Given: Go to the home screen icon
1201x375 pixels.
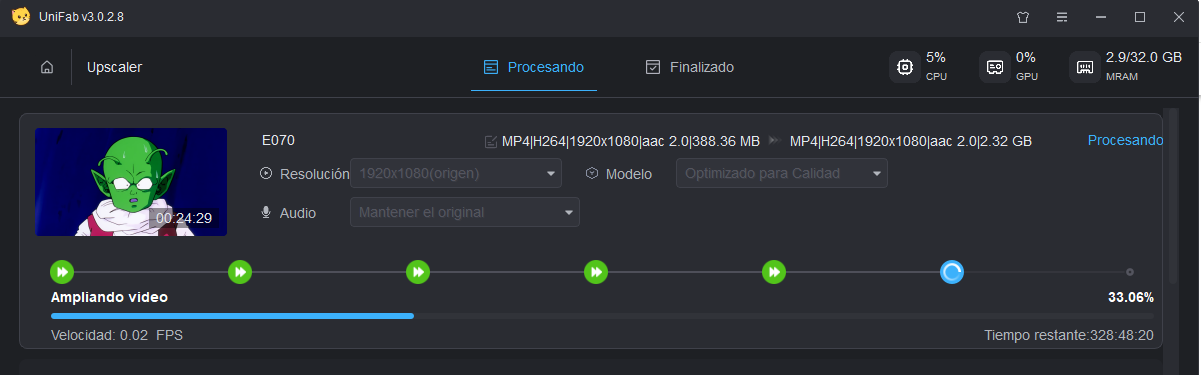Looking at the screenshot, I should (x=47, y=67).
